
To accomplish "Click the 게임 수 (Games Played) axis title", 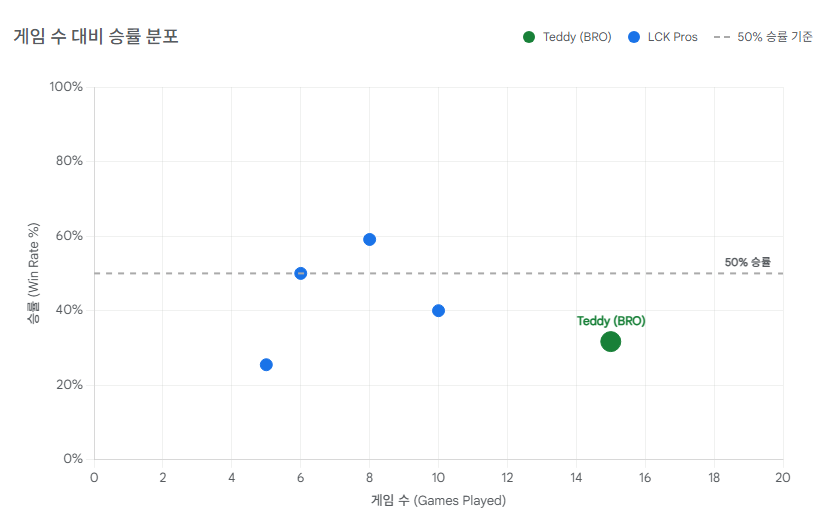I will pos(438,501).
